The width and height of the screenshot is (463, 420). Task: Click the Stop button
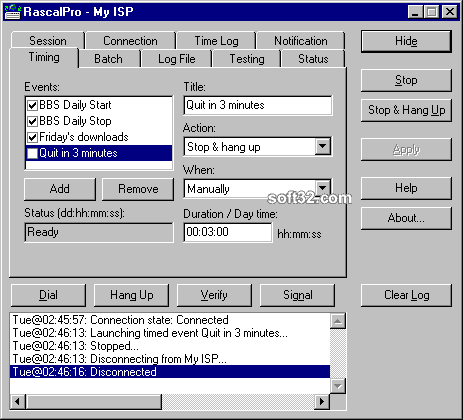(x=406, y=80)
